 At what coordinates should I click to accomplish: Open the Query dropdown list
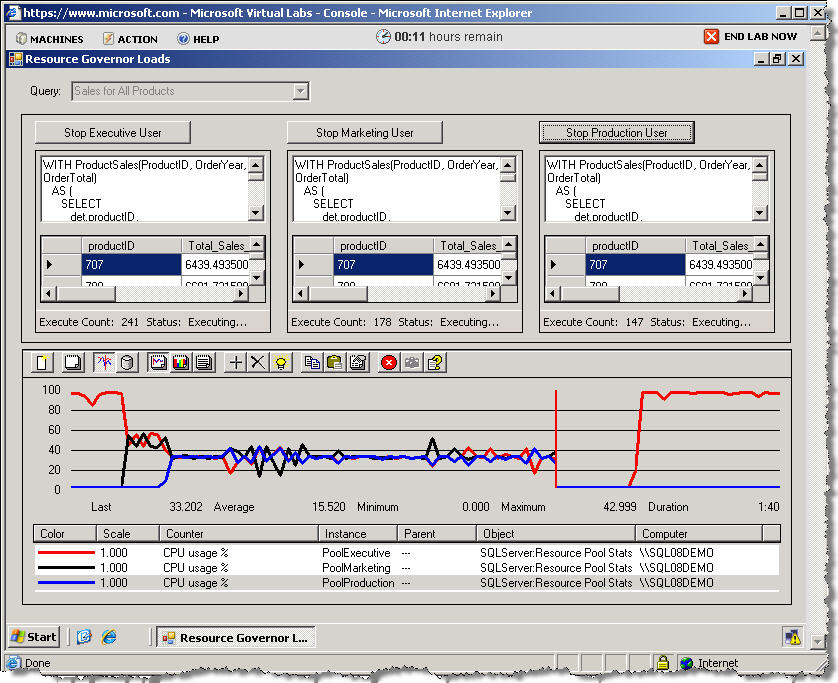tap(300, 91)
